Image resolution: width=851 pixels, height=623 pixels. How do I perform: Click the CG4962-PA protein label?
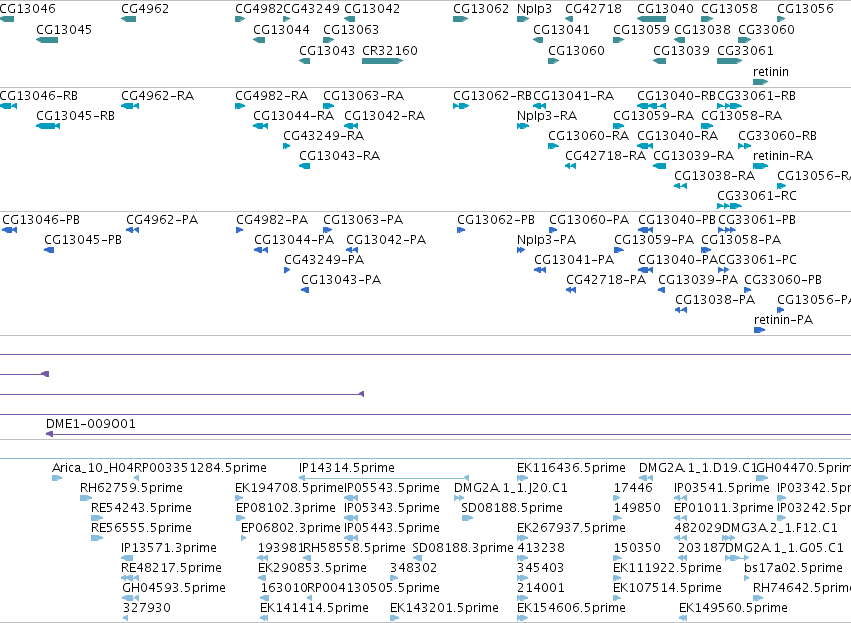point(162,220)
